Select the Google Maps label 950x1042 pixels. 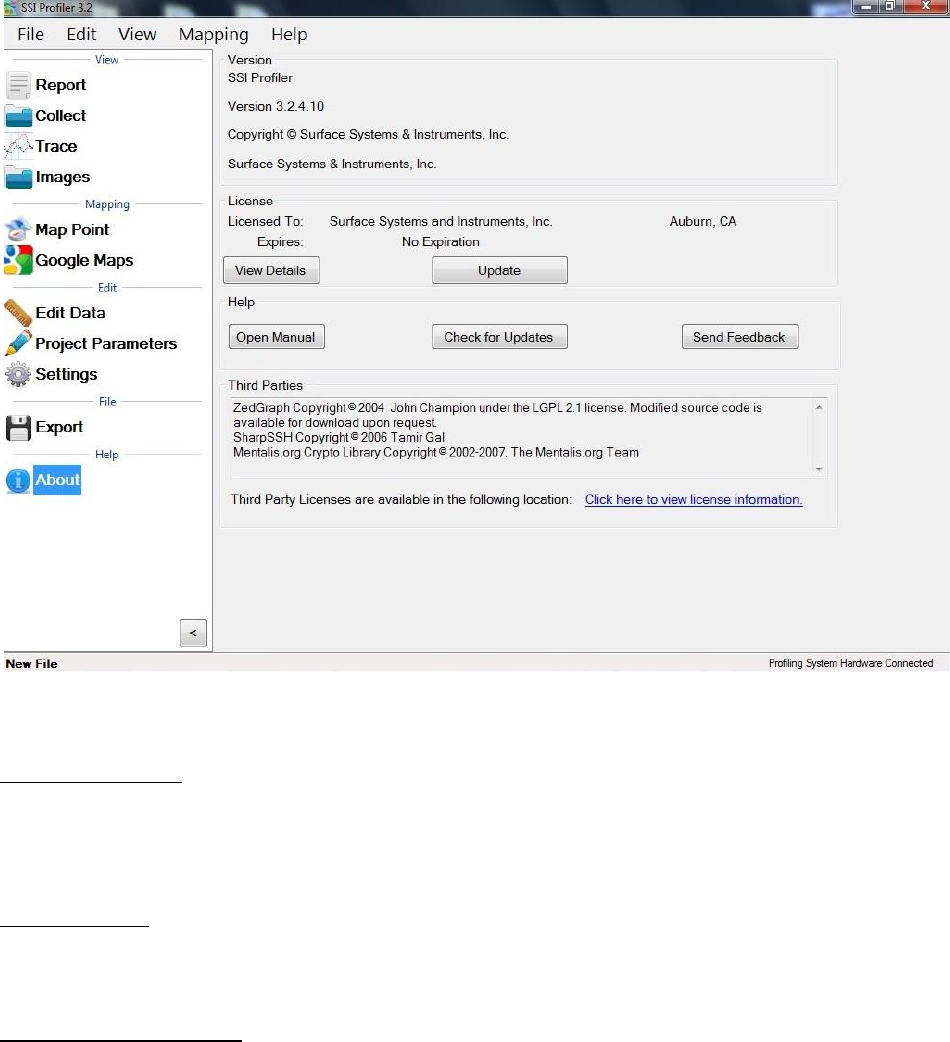pos(84,260)
